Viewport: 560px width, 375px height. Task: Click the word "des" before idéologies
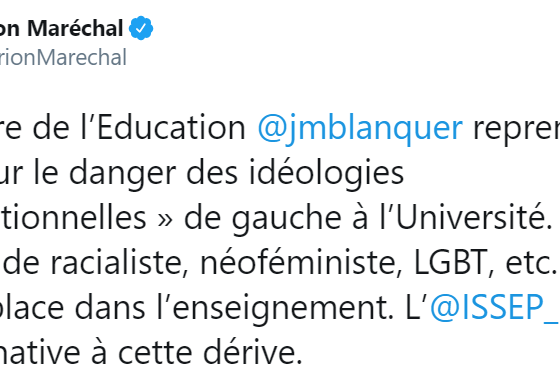coord(212,172)
